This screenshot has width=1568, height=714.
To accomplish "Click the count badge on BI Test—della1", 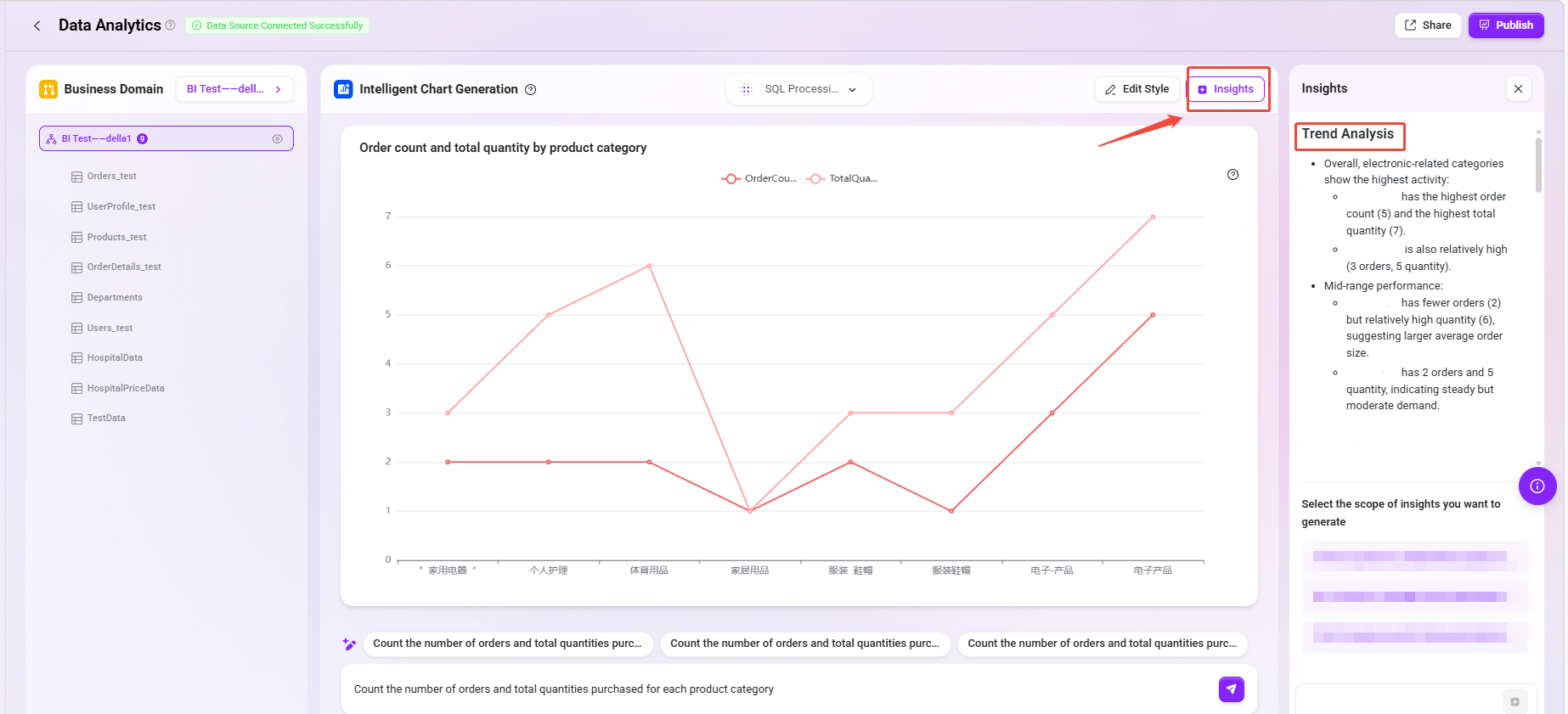I will pos(143,138).
